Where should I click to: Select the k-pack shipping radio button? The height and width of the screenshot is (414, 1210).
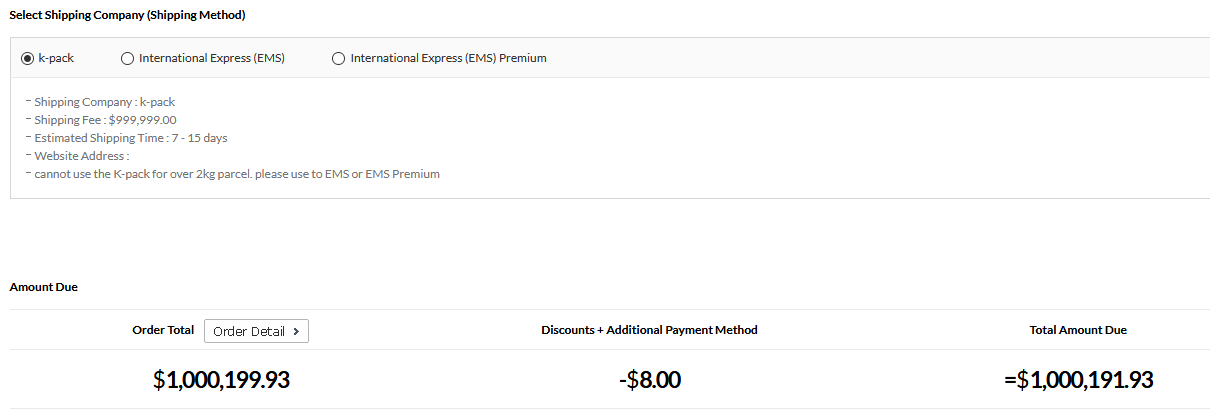click(x=28, y=58)
